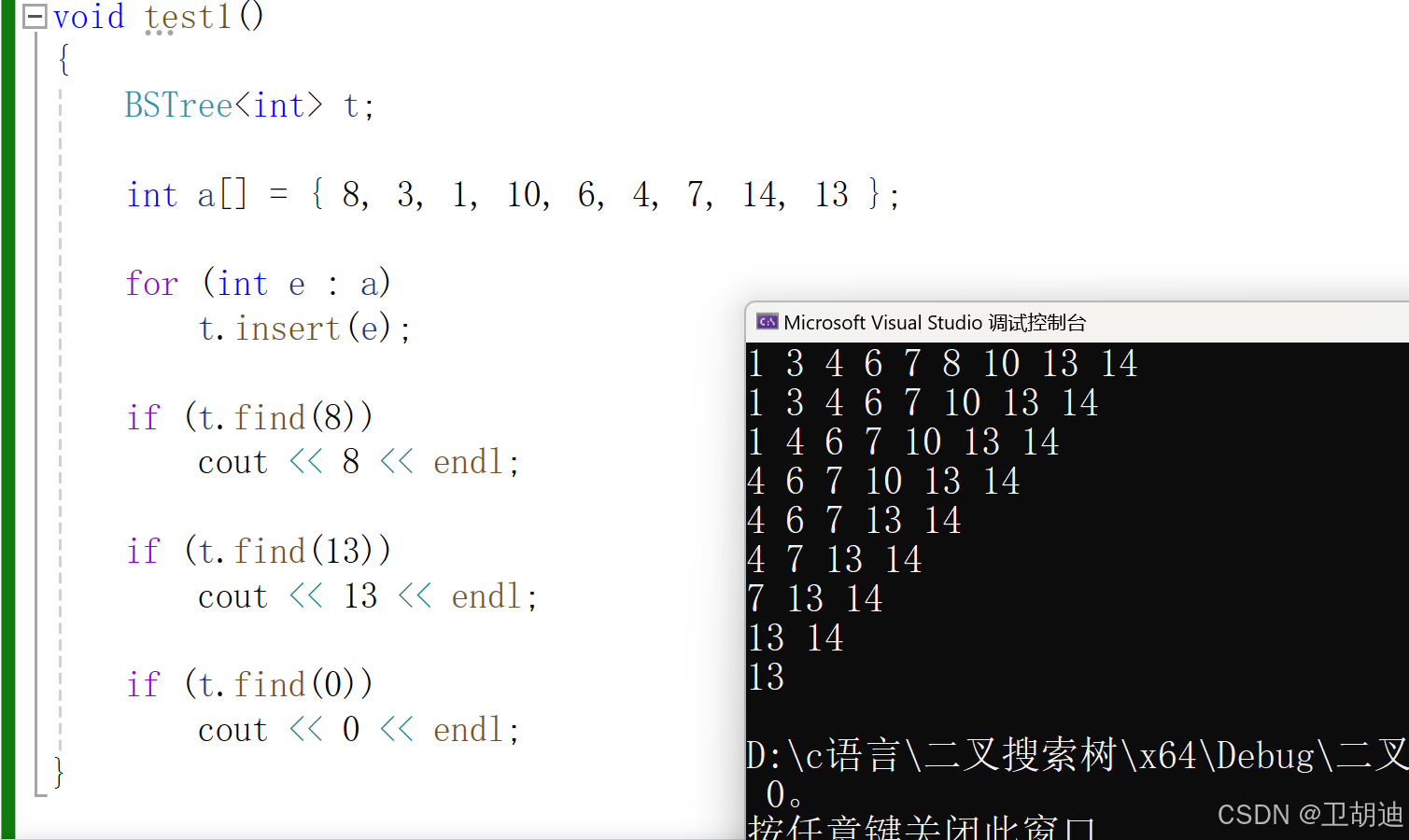Click console output line 4 7 13 14
Viewport: 1409px width, 840px height.
[835, 560]
